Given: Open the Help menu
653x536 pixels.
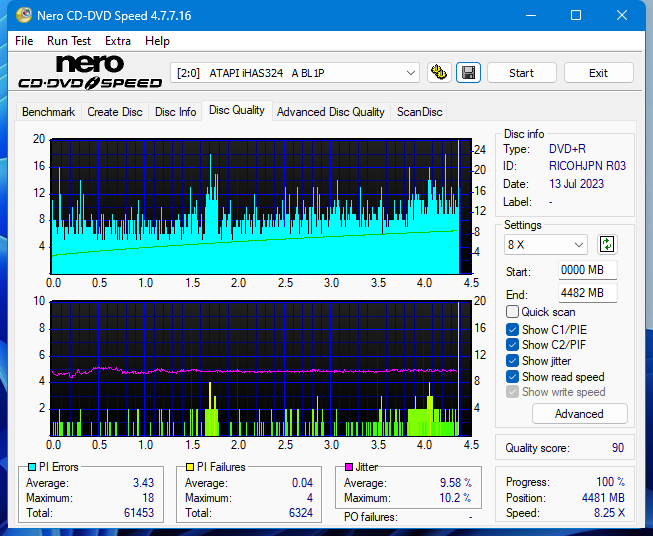Looking at the screenshot, I should point(157,41).
